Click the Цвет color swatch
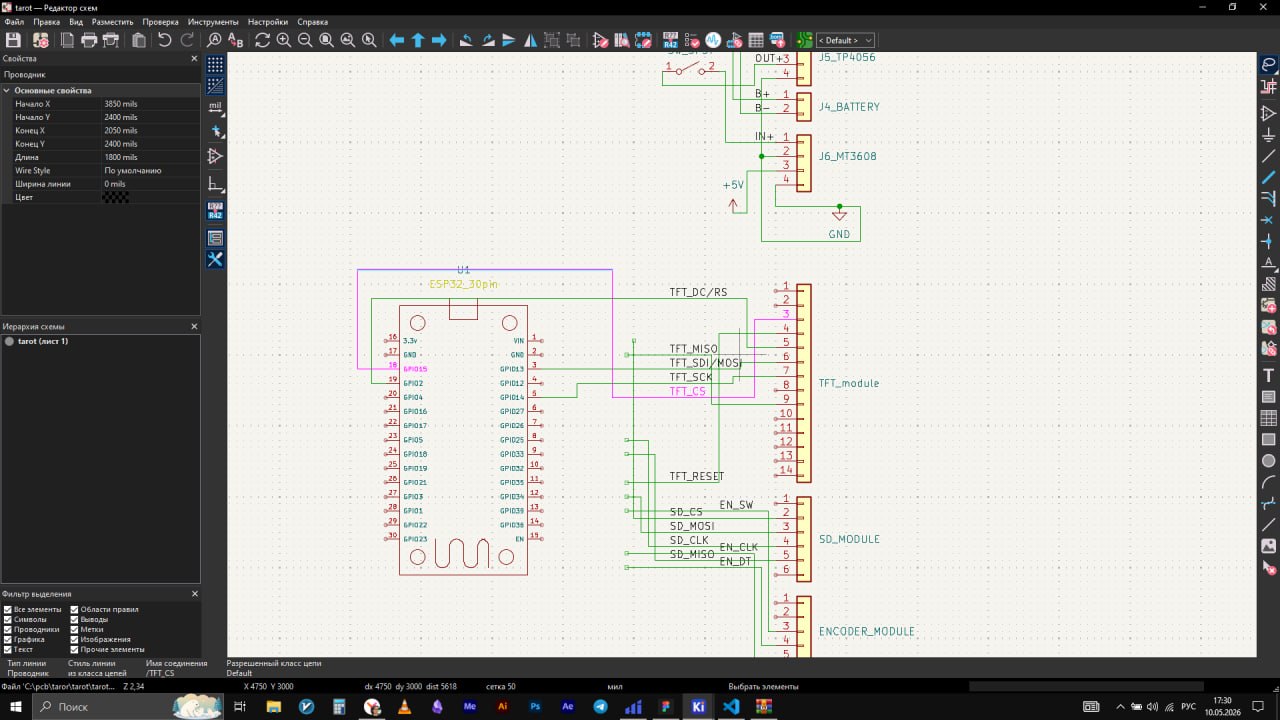 click(x=116, y=198)
